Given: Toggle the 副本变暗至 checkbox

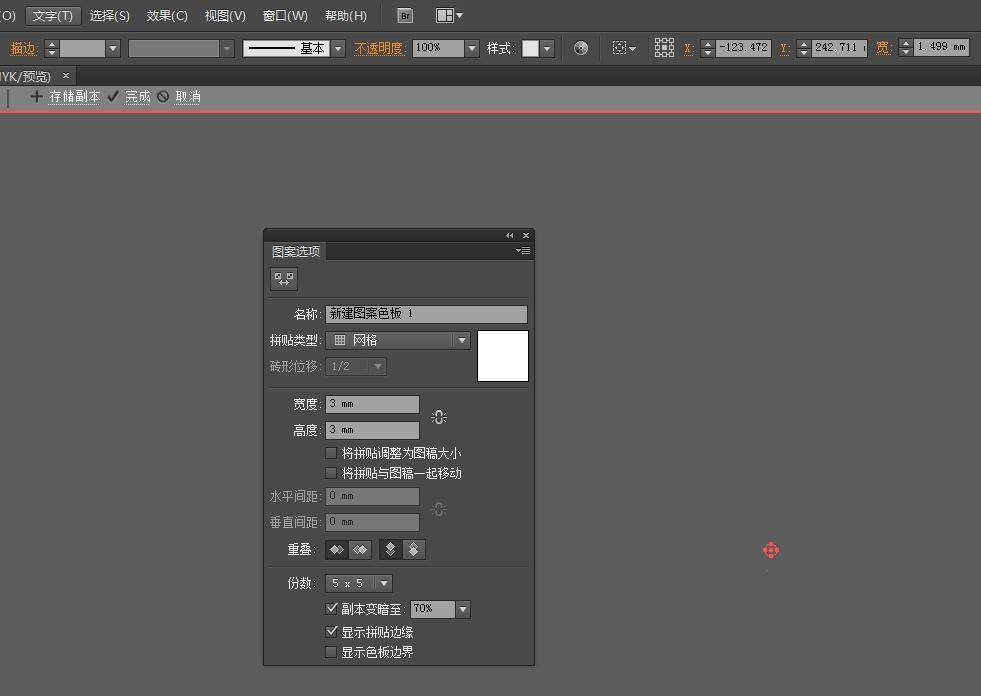Looking at the screenshot, I should 332,608.
